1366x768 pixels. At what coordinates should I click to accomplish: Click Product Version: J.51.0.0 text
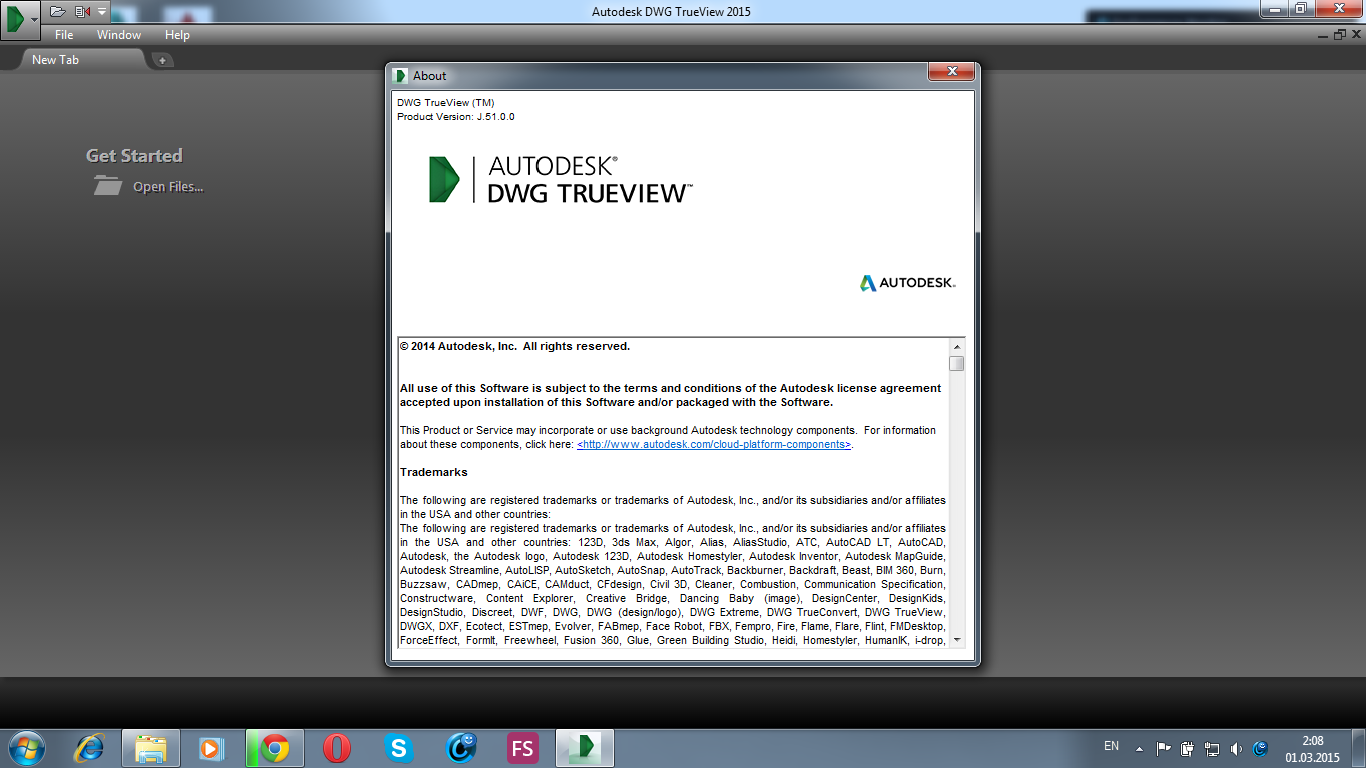(456, 117)
